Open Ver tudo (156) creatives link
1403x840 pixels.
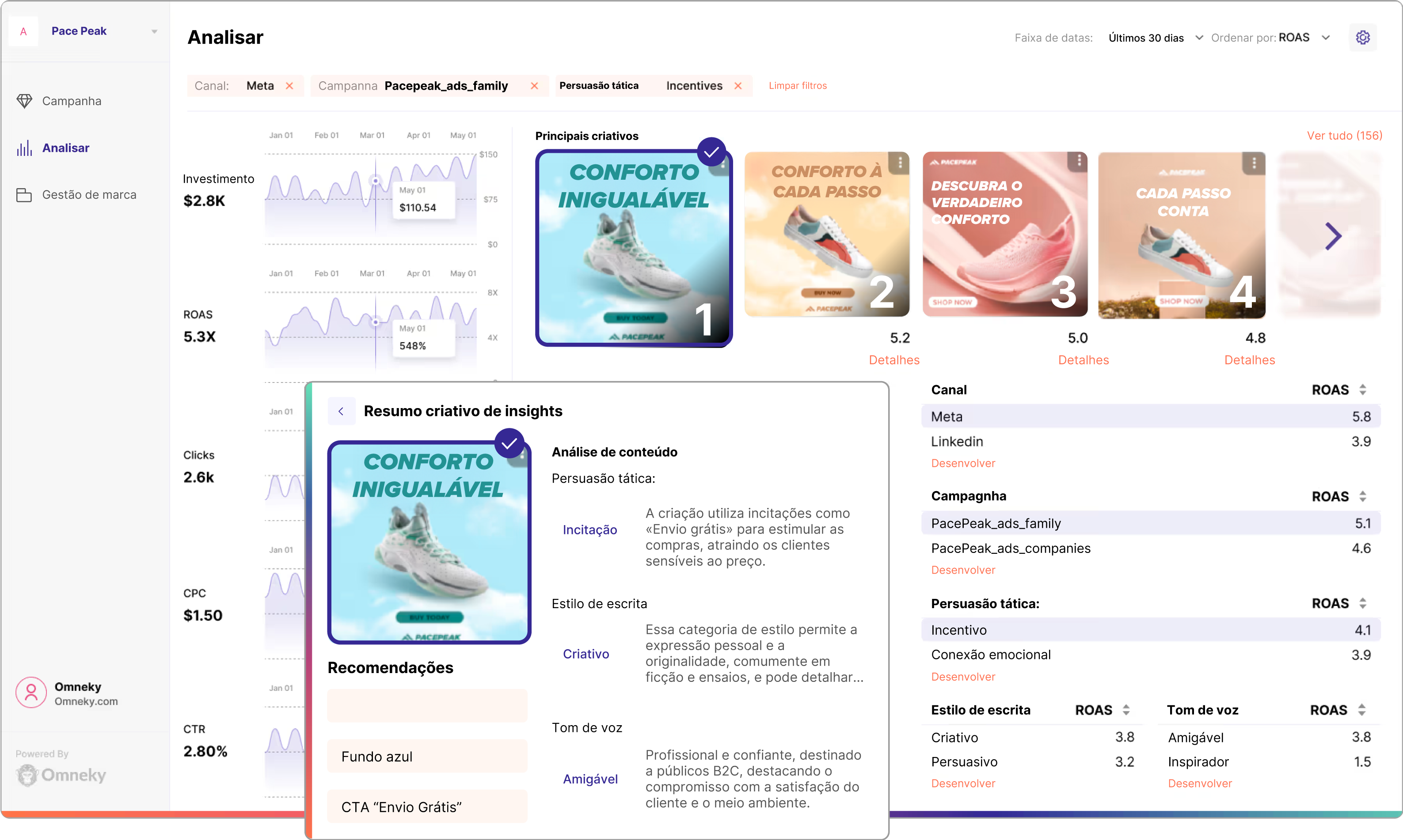tap(1344, 135)
